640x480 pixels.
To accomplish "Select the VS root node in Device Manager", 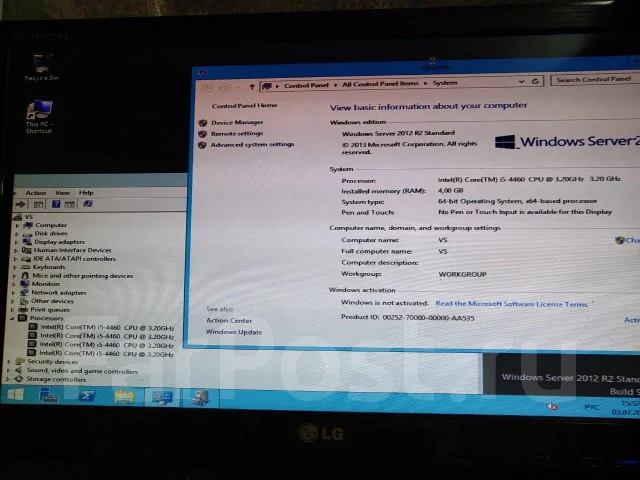I will click(x=29, y=217).
